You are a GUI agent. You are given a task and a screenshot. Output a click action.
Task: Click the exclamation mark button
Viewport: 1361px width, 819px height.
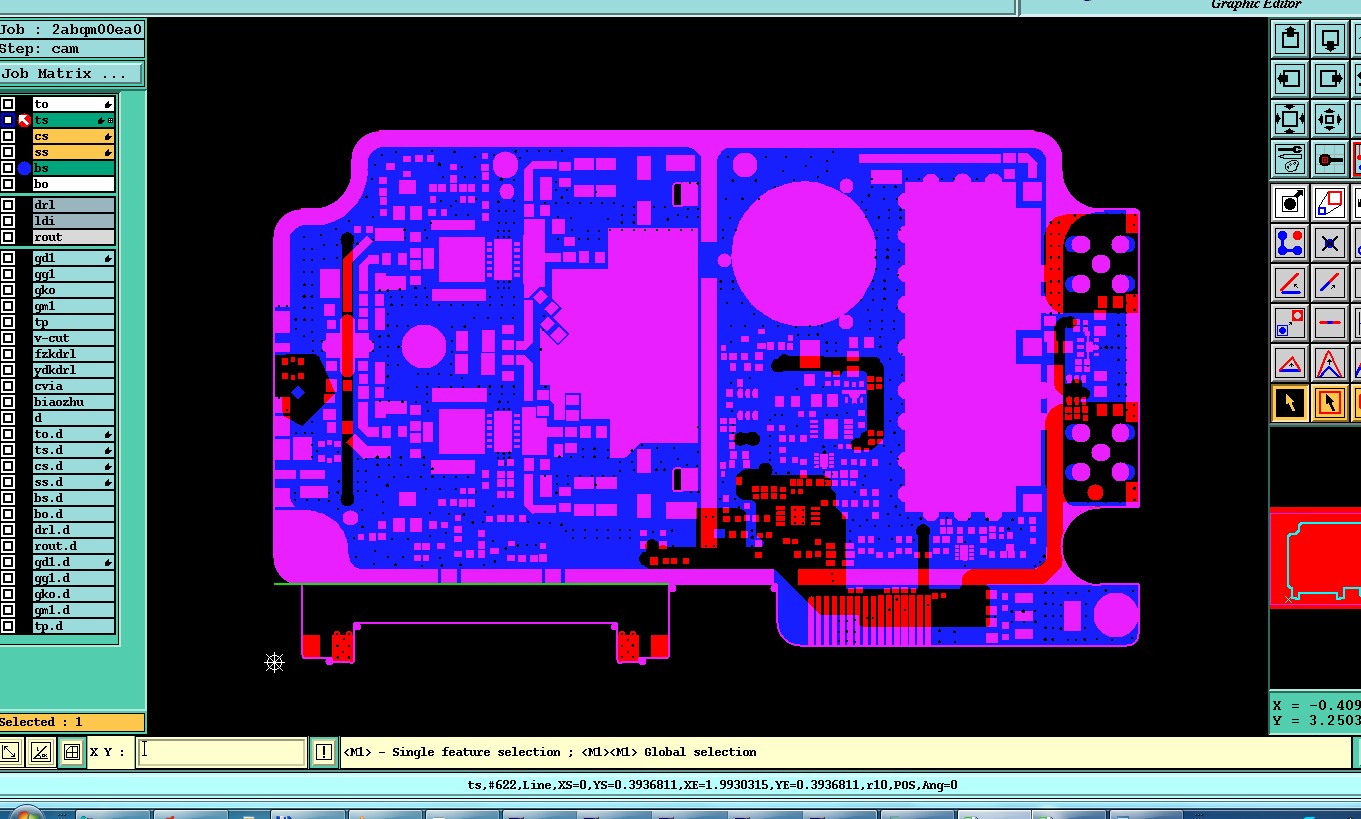point(323,752)
